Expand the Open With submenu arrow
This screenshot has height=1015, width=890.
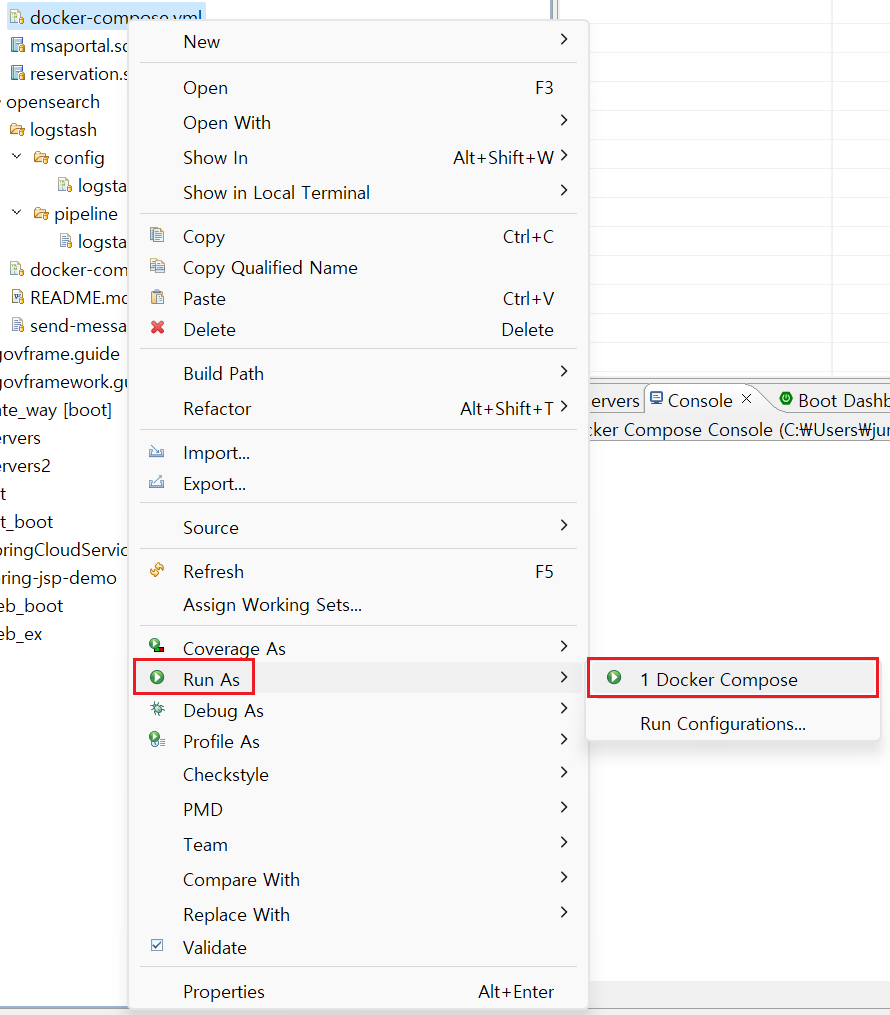click(564, 121)
